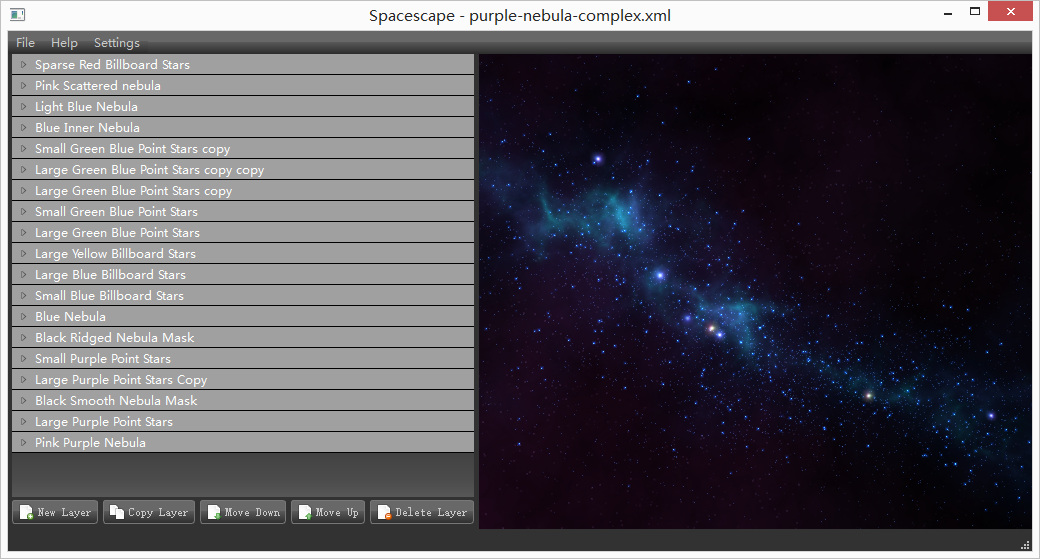
Task: Click the Copy Layer button
Action: coord(149,512)
